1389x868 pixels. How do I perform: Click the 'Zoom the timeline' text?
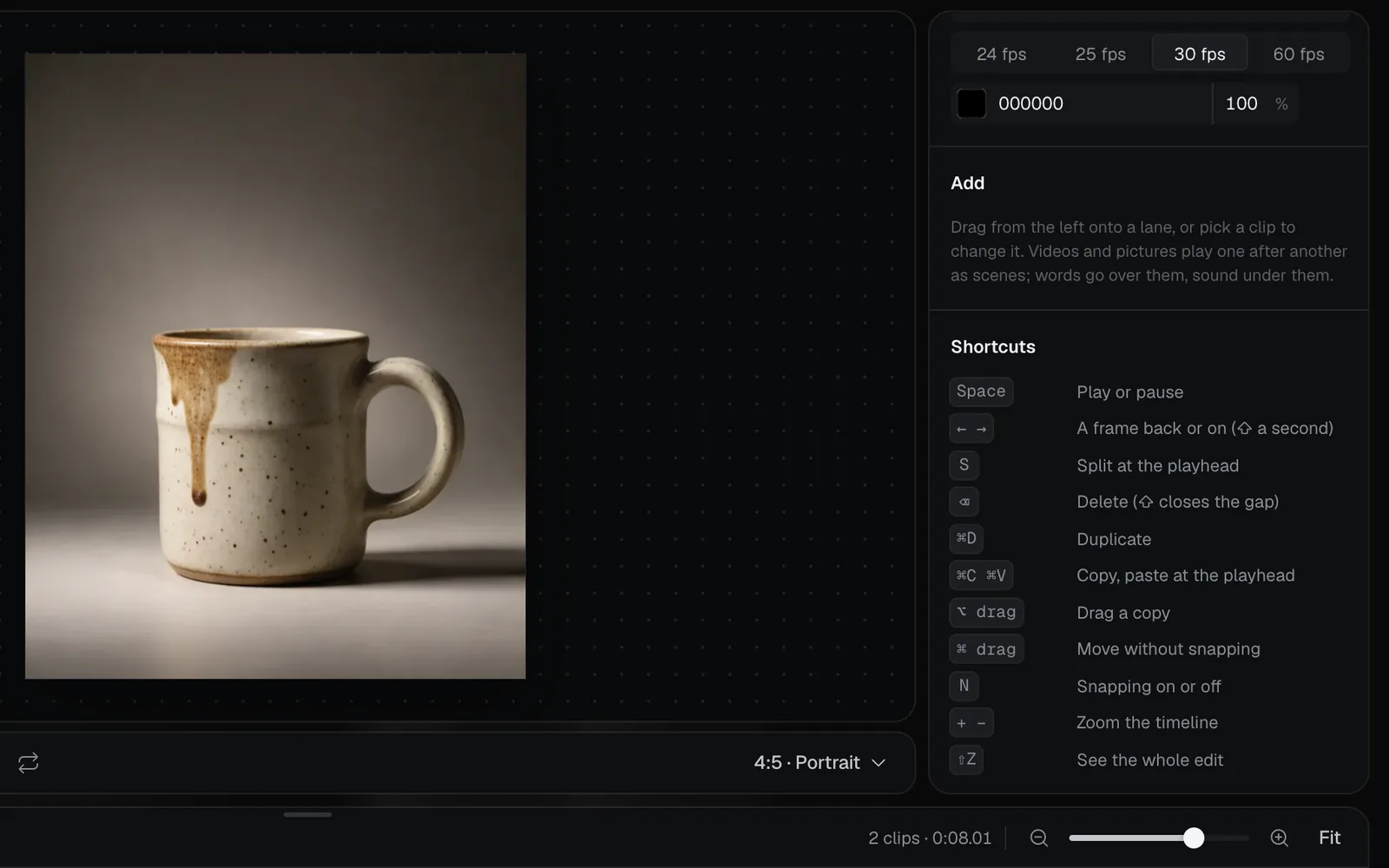coord(1147,722)
